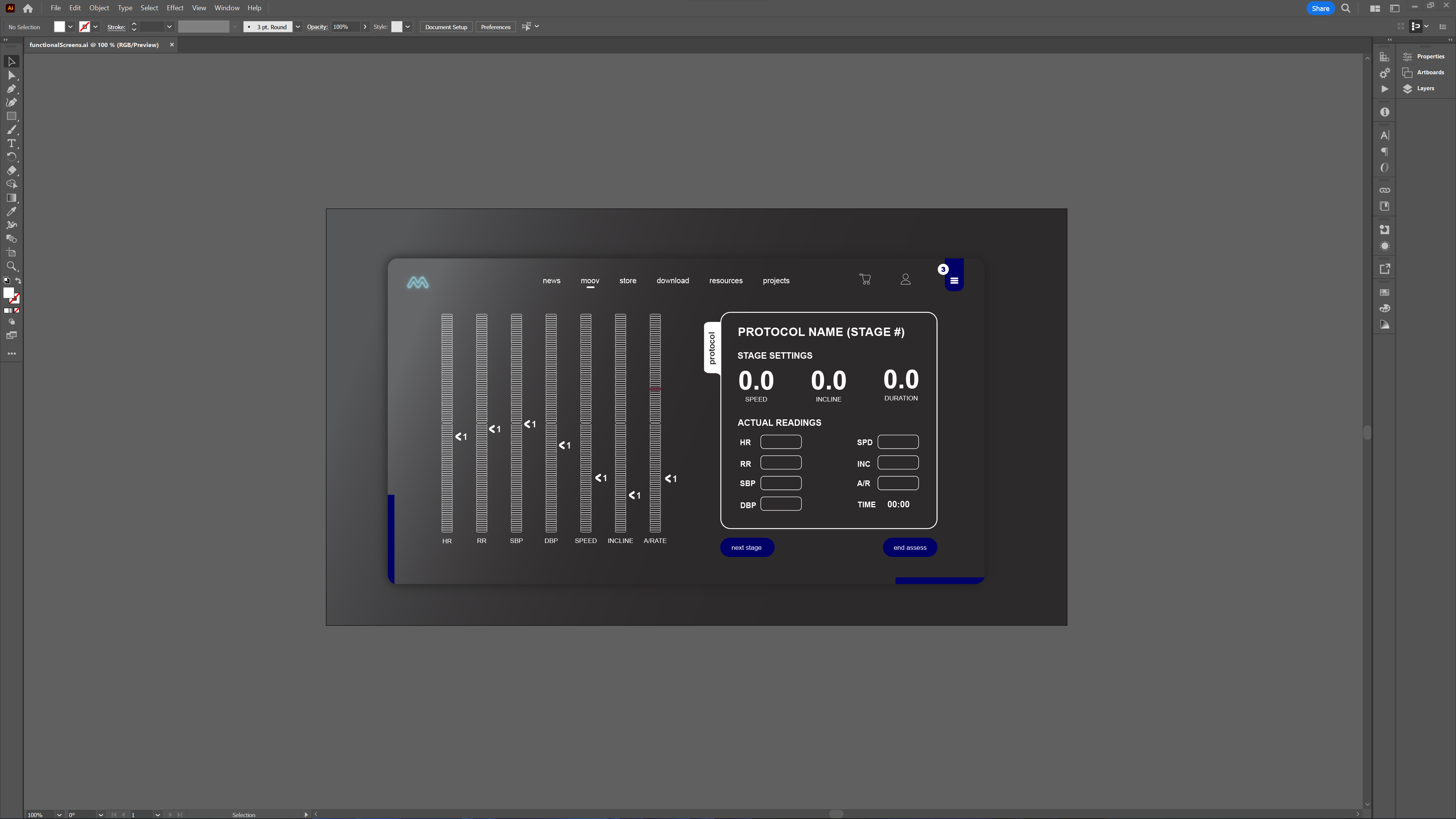The width and height of the screenshot is (1456, 819).
Task: Open the Effect menu
Action: [175, 8]
